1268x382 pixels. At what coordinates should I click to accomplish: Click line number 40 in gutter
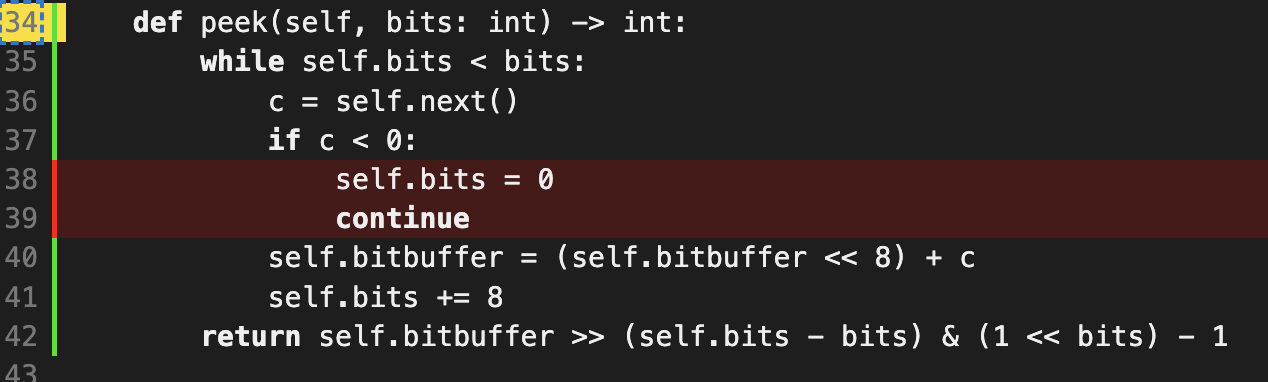tap(22, 257)
